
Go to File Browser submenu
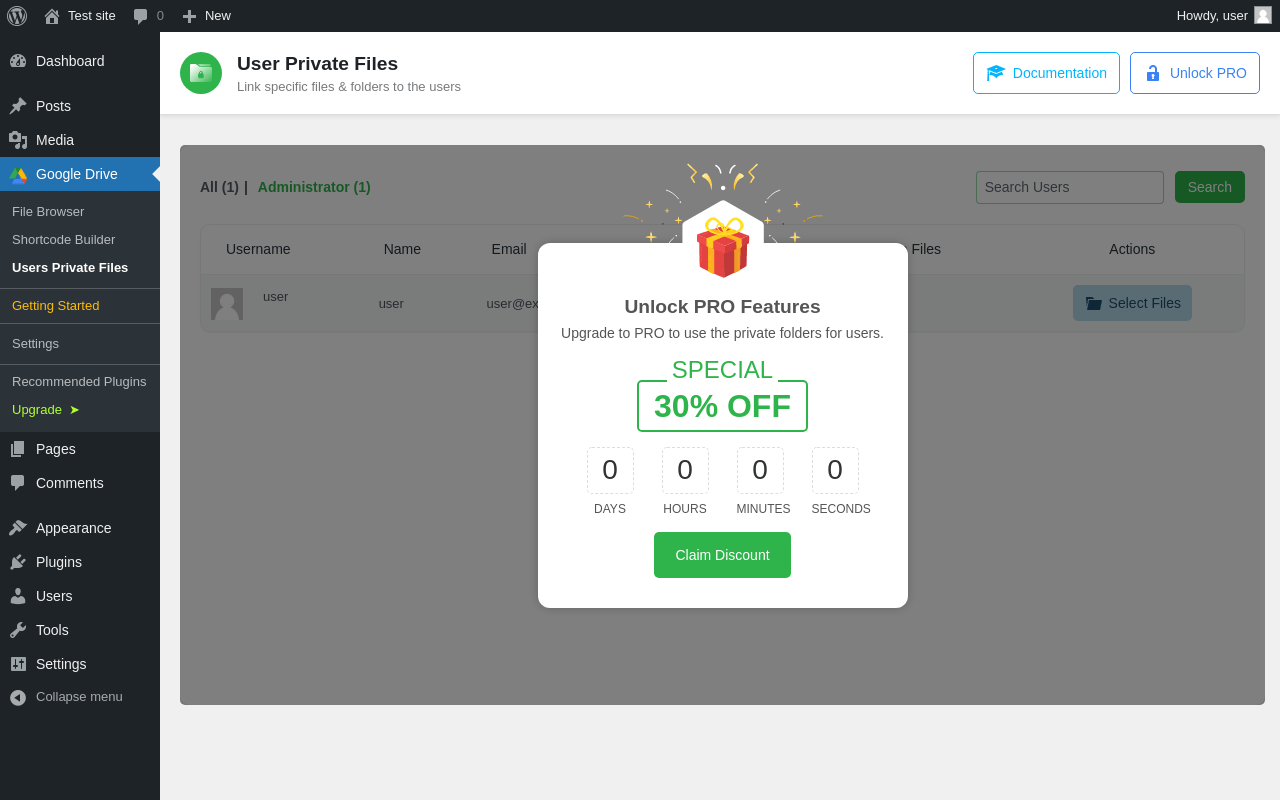pyautogui.click(x=48, y=212)
